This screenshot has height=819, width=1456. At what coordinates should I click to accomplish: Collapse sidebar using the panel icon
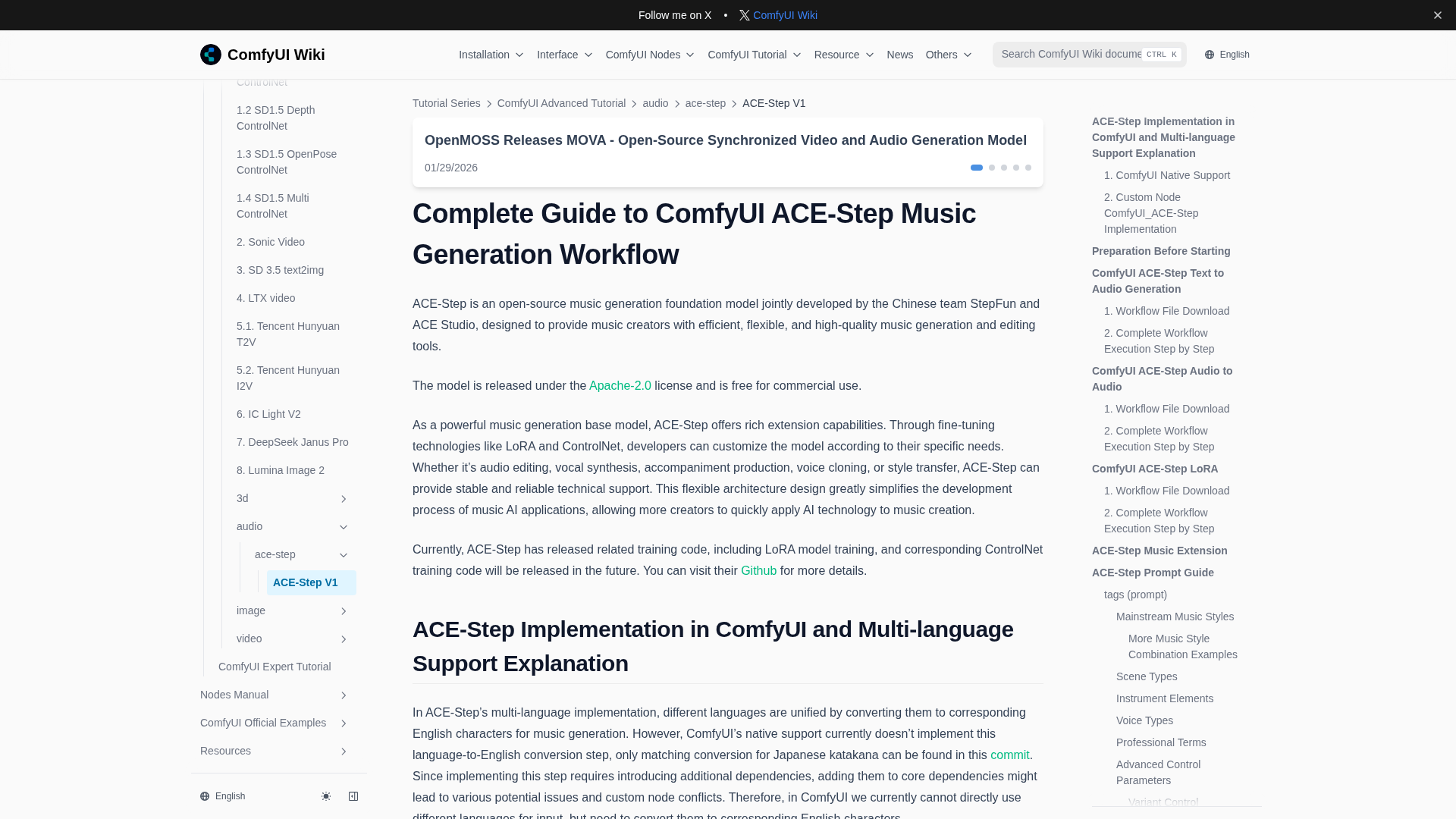353,796
